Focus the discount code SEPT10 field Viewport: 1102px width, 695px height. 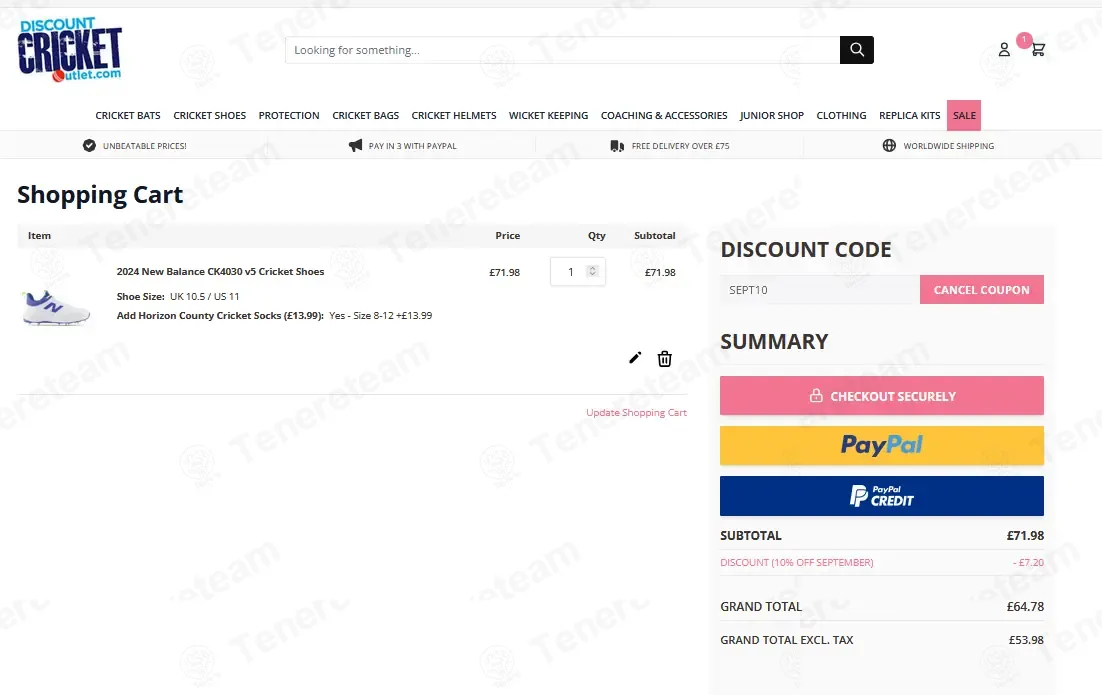coord(819,290)
